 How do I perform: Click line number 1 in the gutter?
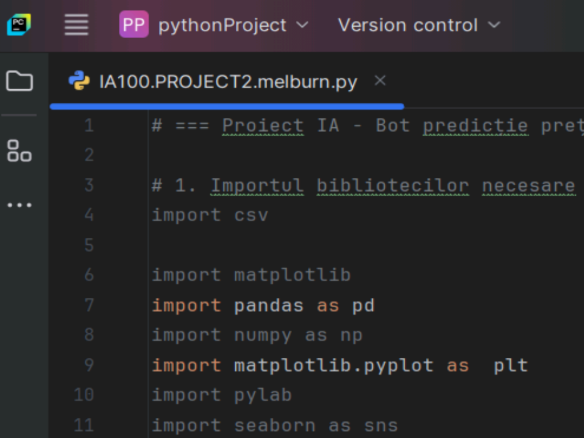click(89, 125)
